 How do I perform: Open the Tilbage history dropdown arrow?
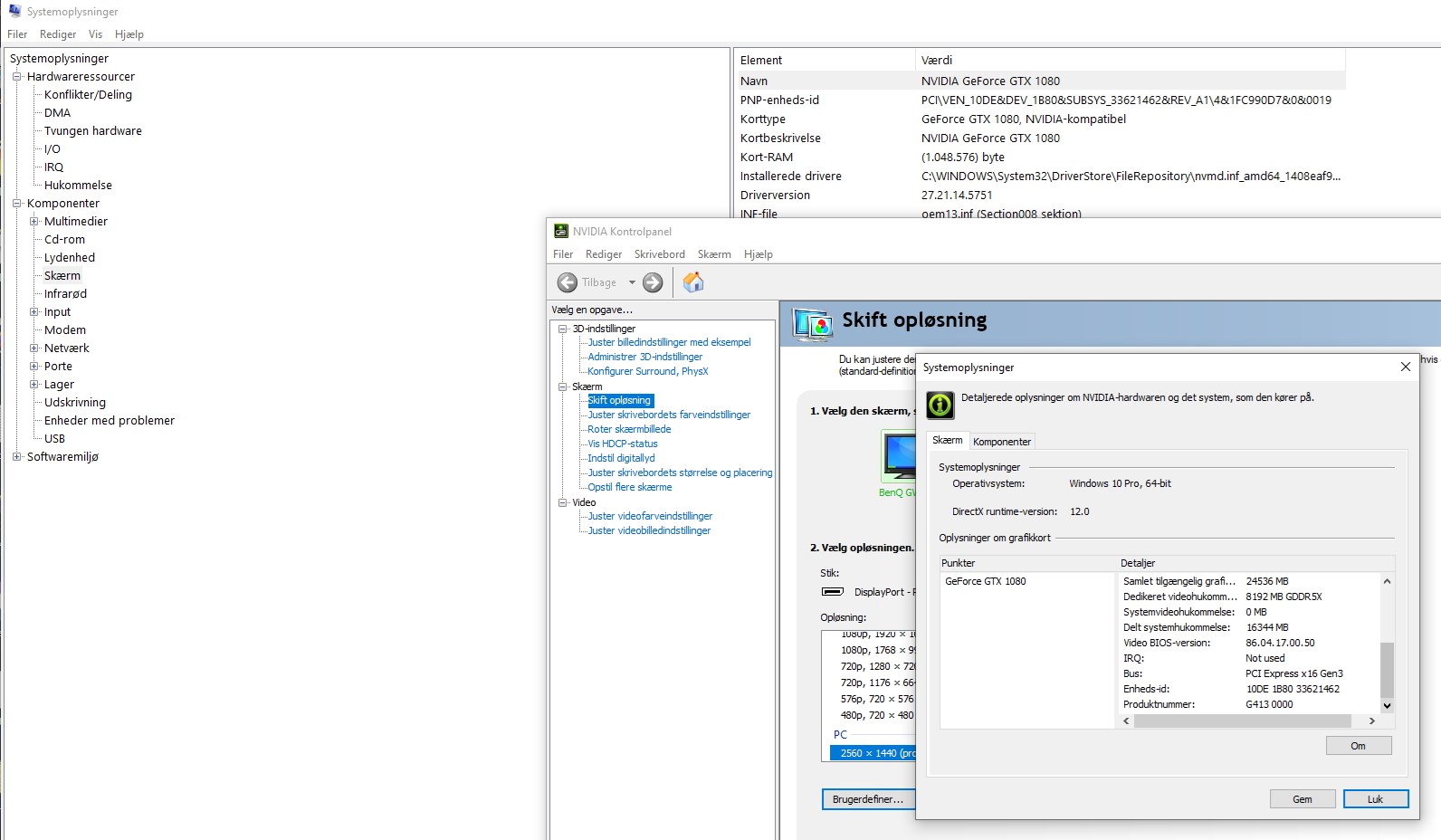tap(632, 282)
